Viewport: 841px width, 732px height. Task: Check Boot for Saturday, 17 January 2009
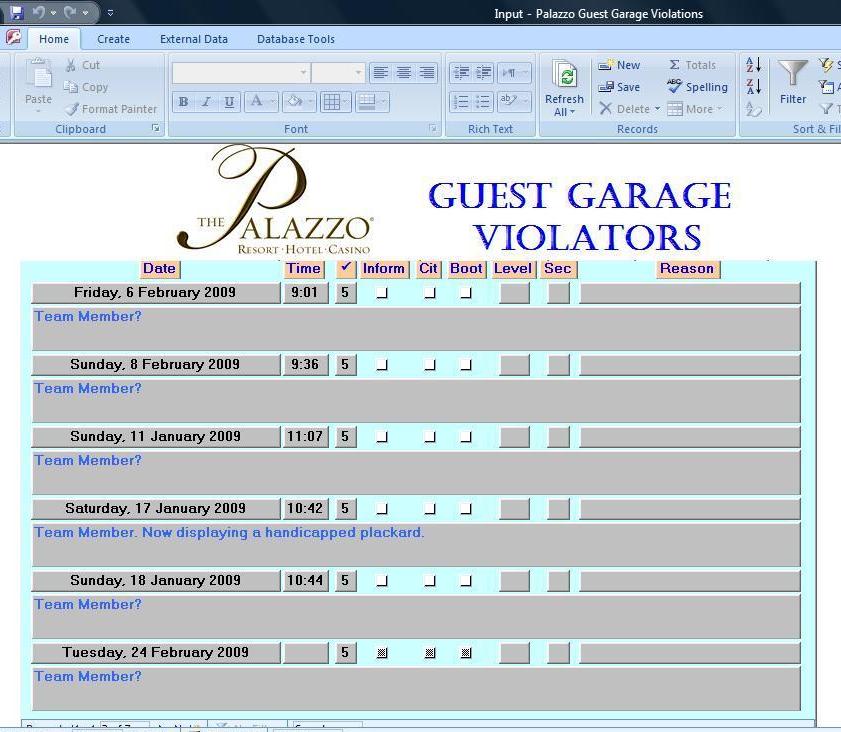(466, 509)
